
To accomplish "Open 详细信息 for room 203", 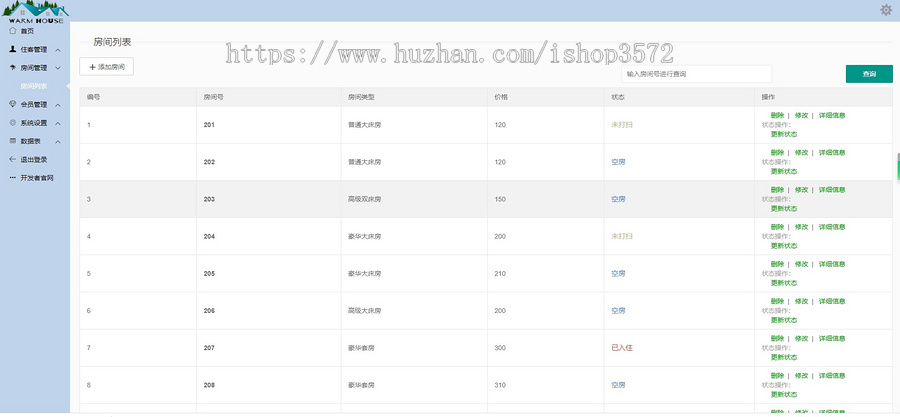I will click(832, 190).
